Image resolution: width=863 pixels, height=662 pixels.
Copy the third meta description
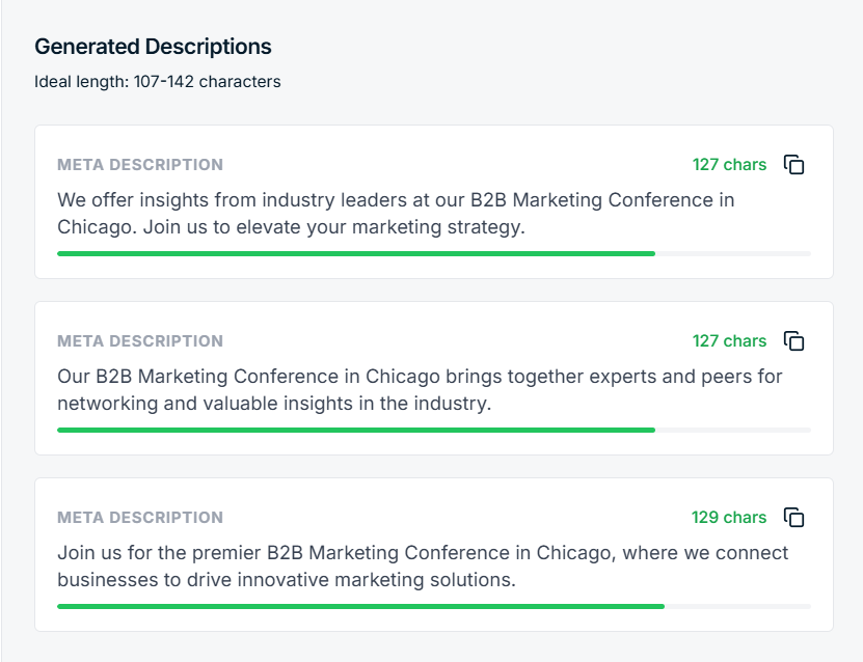click(x=794, y=517)
